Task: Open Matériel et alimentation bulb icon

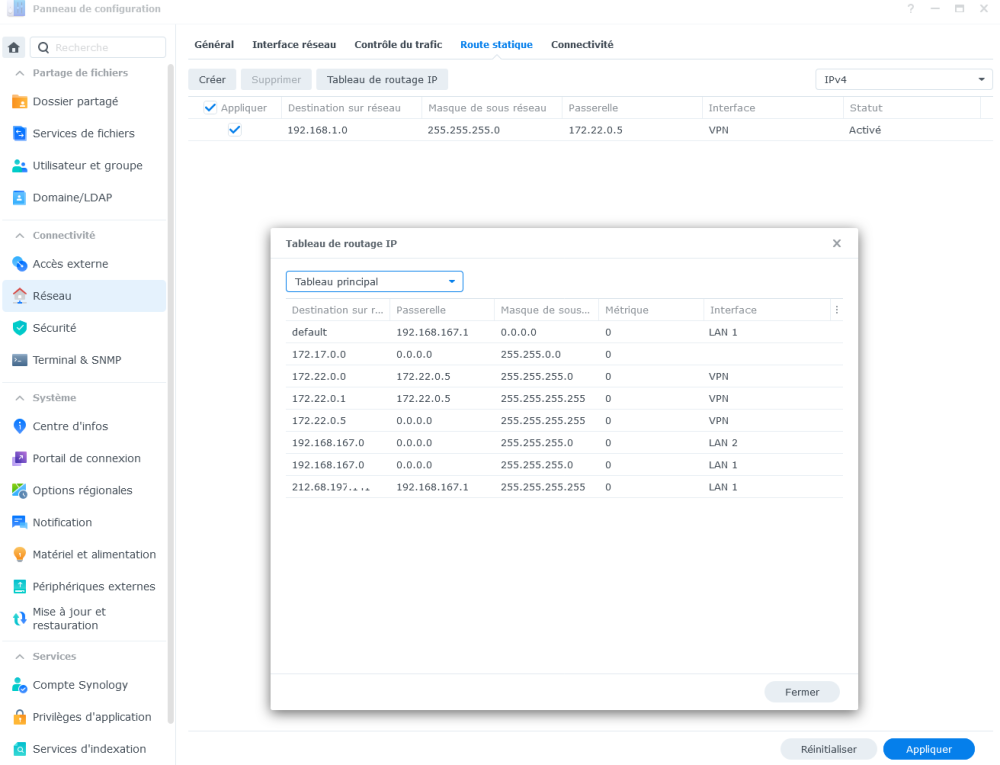Action: tap(19, 554)
